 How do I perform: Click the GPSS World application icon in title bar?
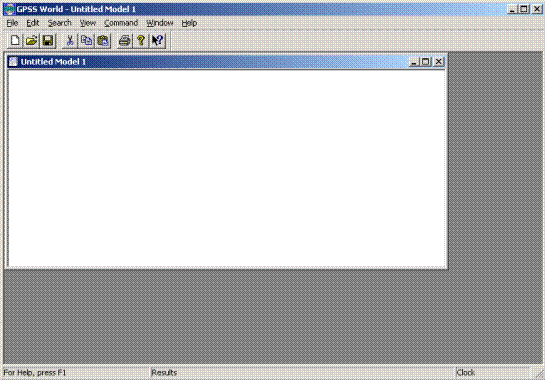pyautogui.click(x=10, y=9)
